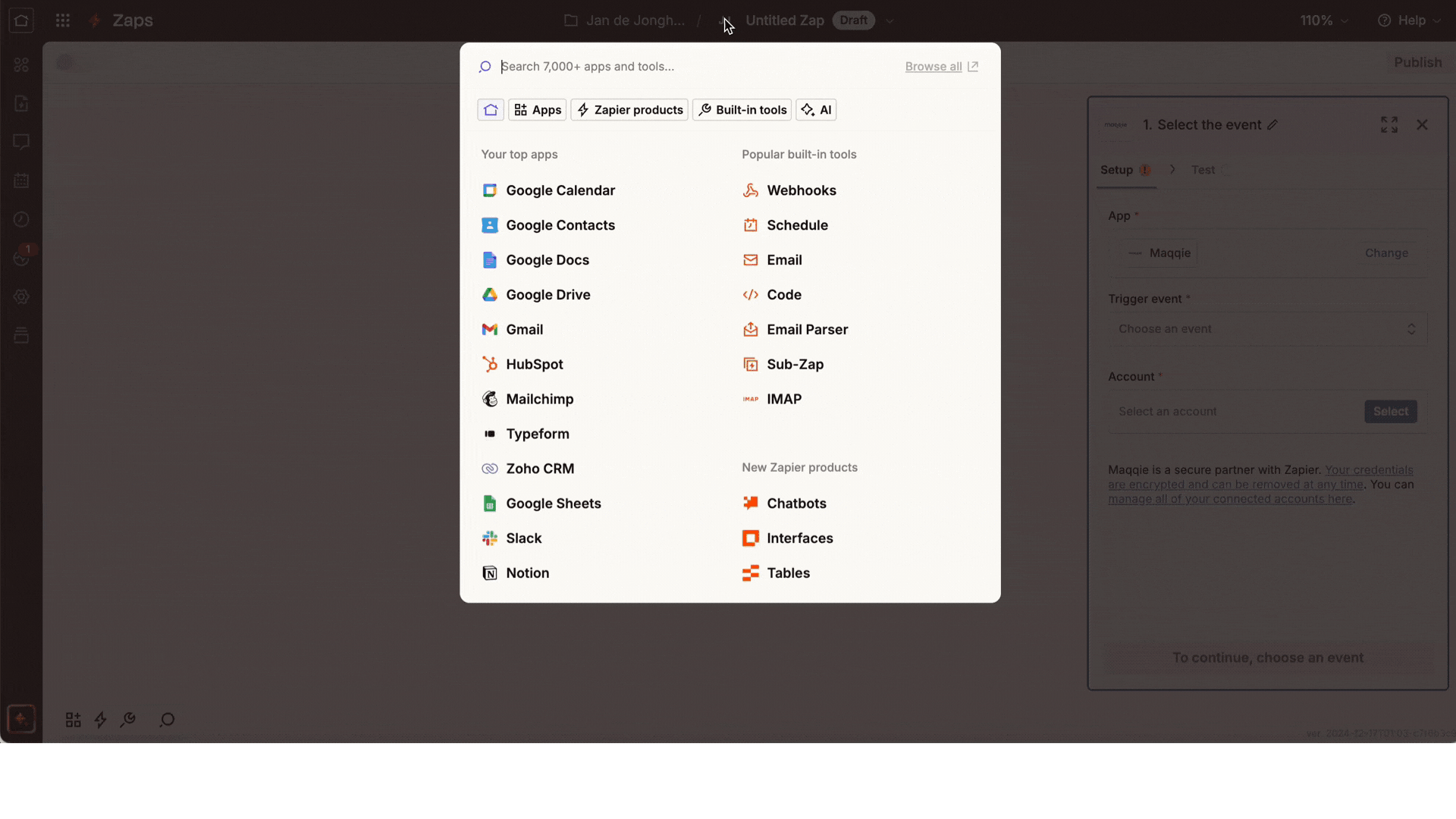Click the Chatbots product icon

tap(750, 504)
